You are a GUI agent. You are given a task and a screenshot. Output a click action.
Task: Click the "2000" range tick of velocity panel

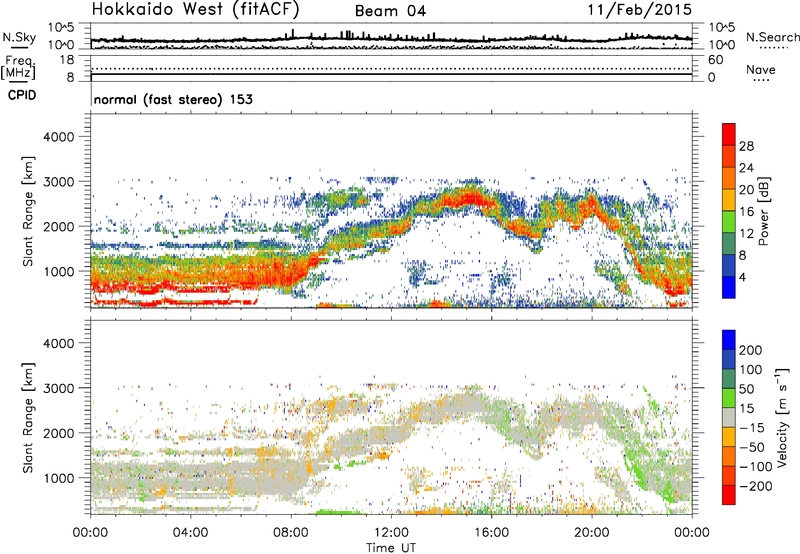[x=59, y=433]
